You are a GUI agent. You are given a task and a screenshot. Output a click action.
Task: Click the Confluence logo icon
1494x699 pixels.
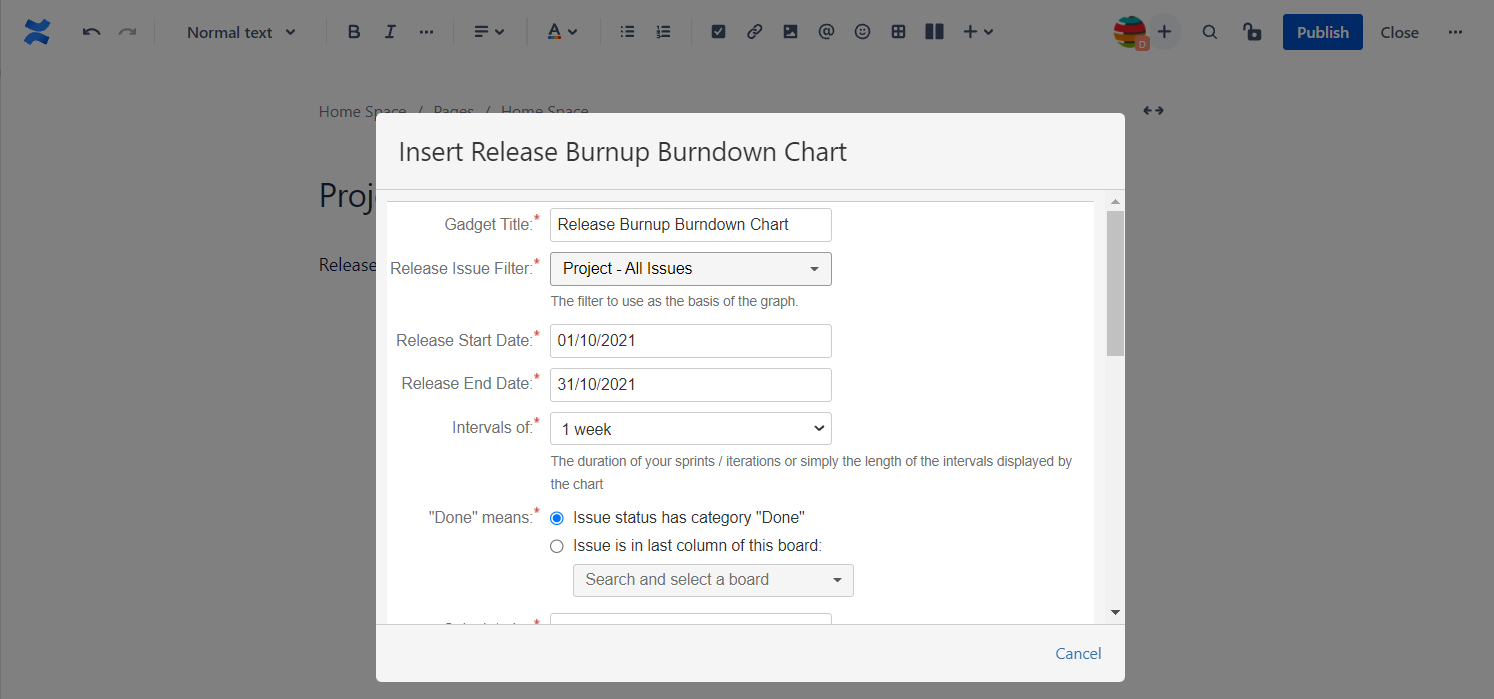[x=37, y=32]
